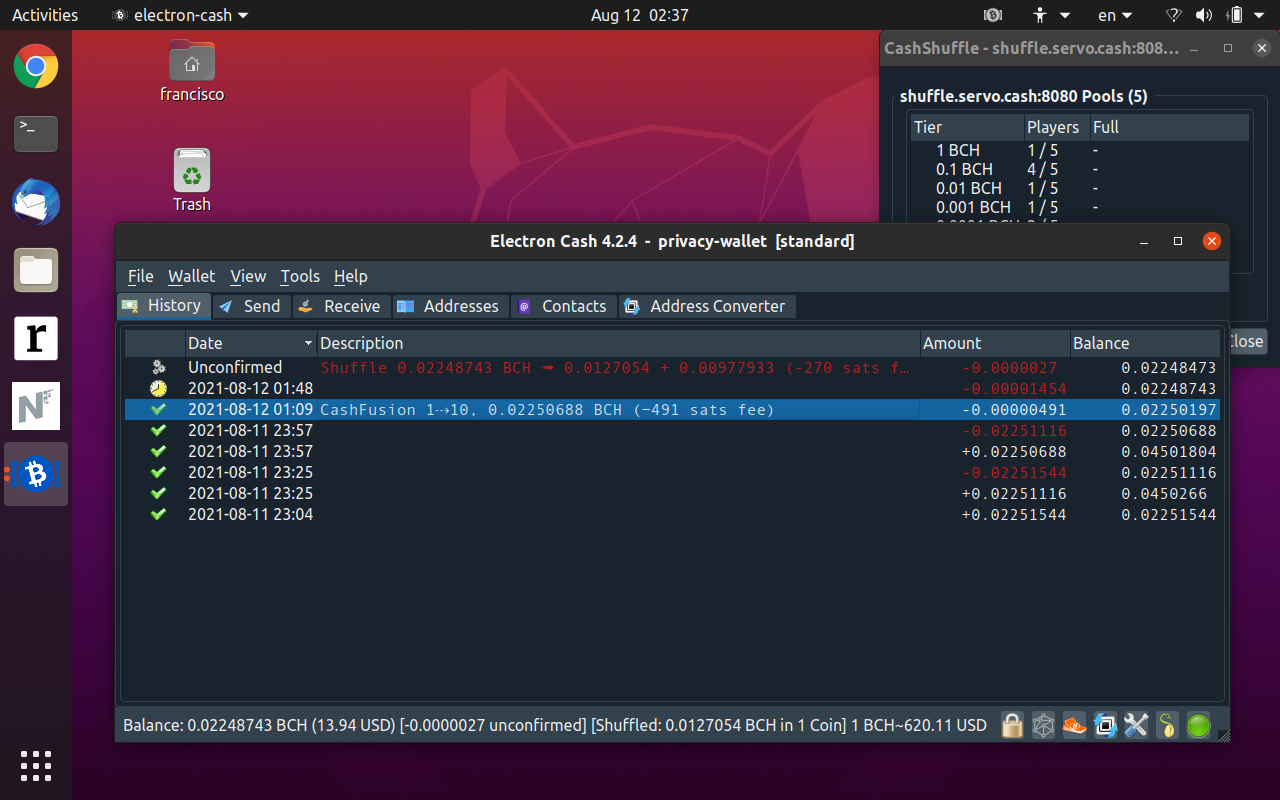Viewport: 1280px width, 800px height.
Task: Select the amount -0.02251116 in history
Action: click(1014, 431)
